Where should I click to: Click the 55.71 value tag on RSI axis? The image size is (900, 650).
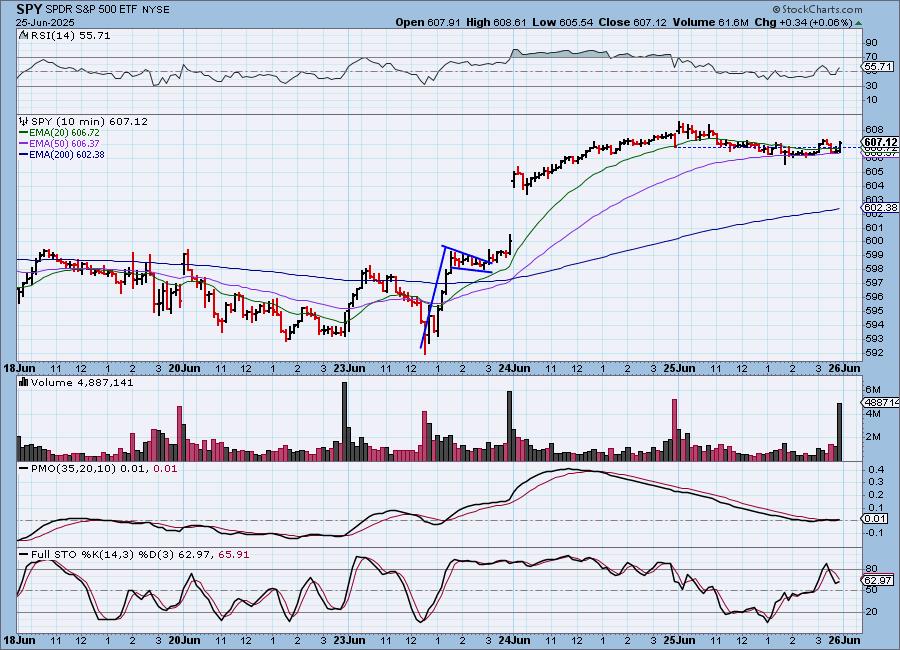pos(878,67)
